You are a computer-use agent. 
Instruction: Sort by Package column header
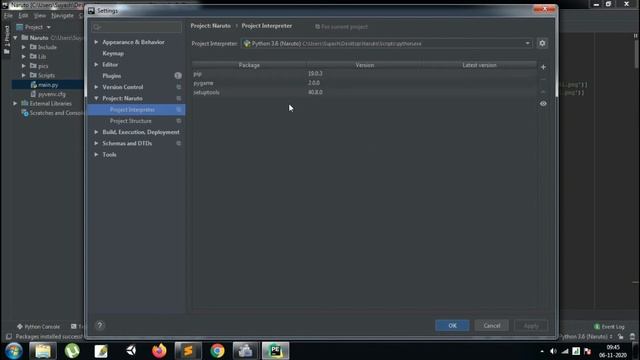coord(249,65)
